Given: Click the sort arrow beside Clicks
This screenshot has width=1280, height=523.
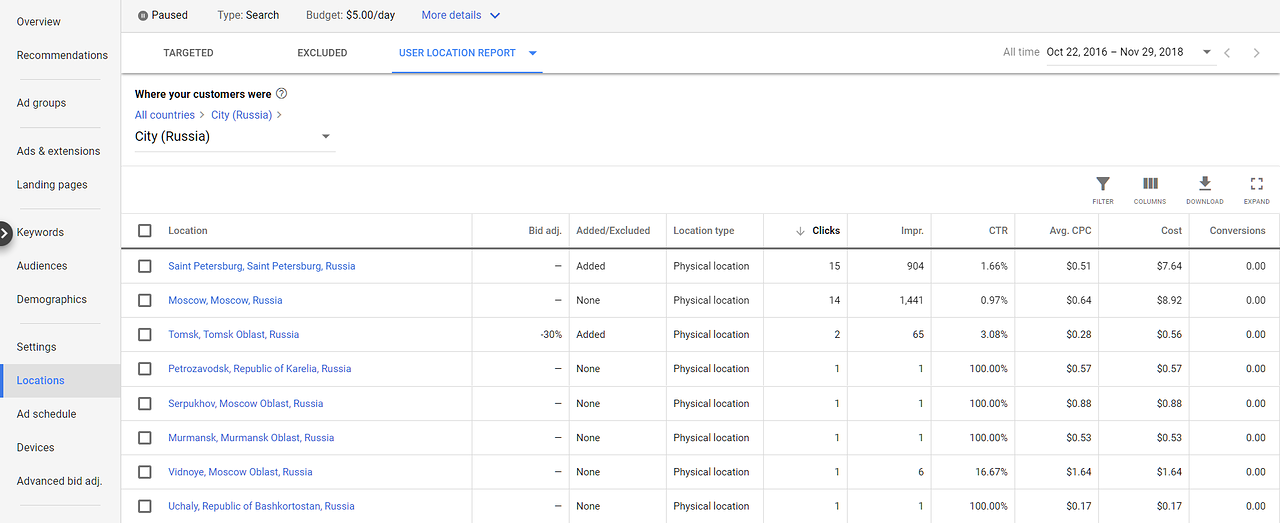Looking at the screenshot, I should point(800,231).
